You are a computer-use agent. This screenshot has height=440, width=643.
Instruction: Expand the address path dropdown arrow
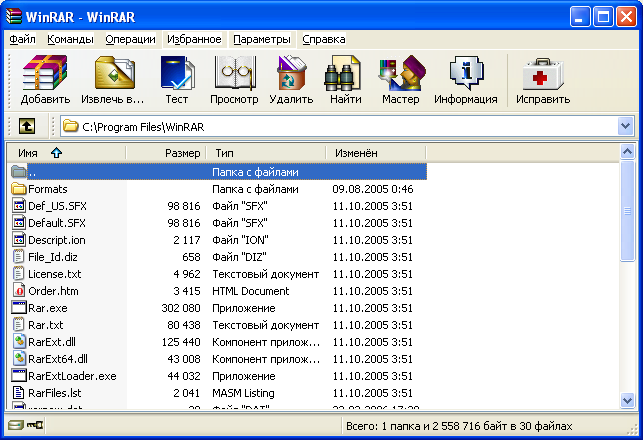coord(625,126)
